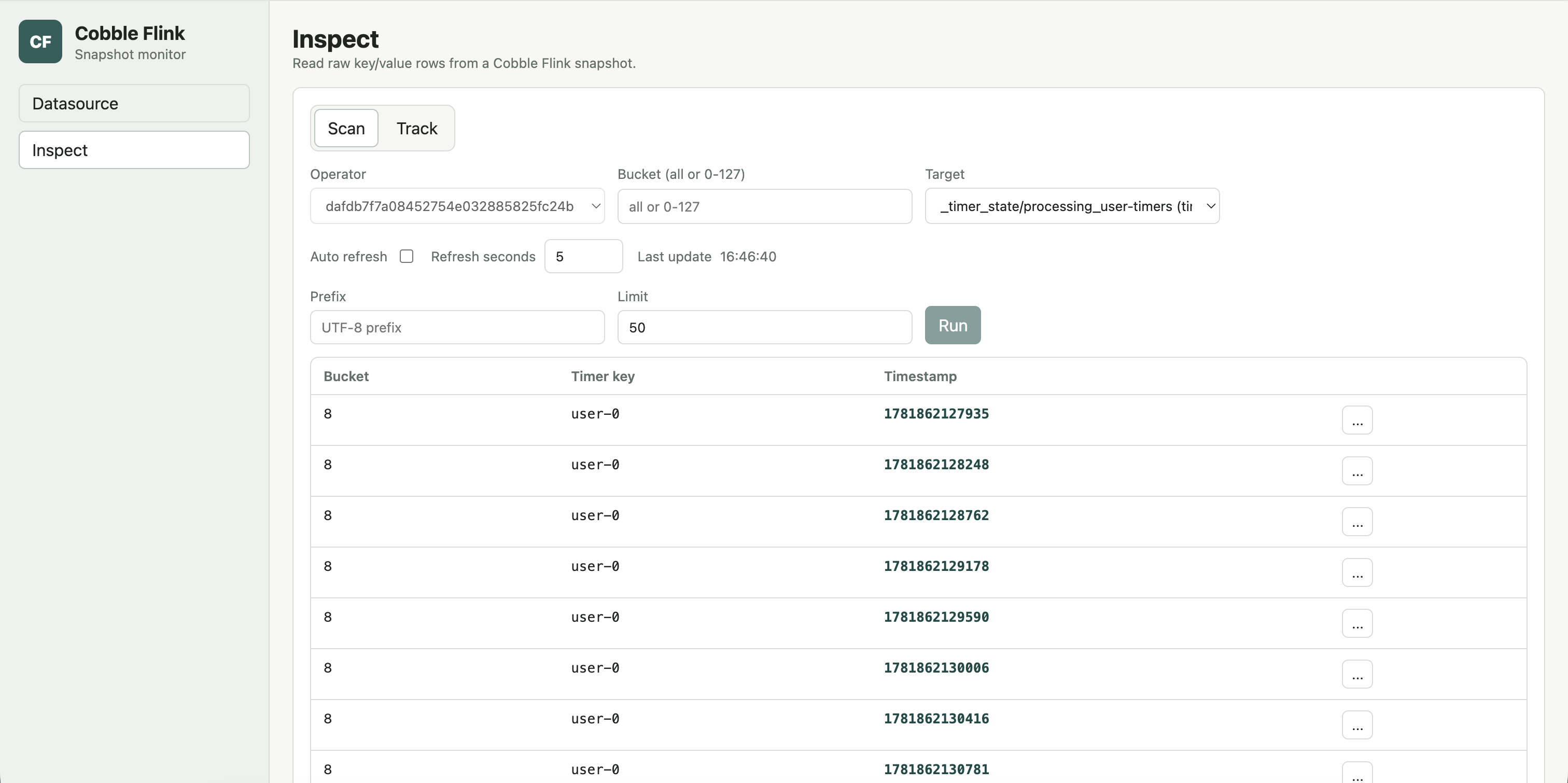Viewport: 1568px width, 783px height.
Task: Click the Limit field showing 50
Action: click(x=764, y=328)
